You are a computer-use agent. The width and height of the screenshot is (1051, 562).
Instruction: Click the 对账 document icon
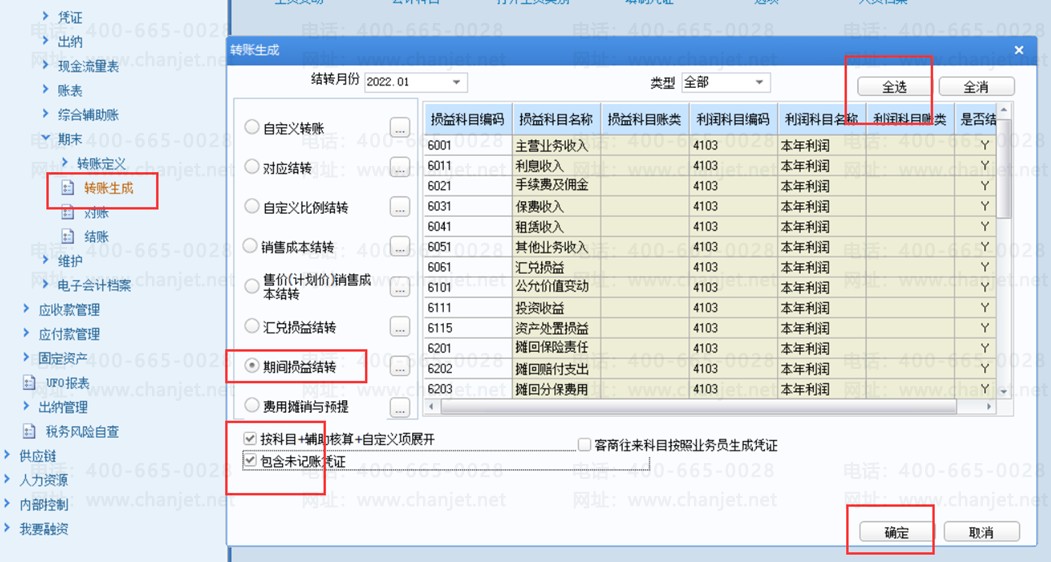(68, 213)
